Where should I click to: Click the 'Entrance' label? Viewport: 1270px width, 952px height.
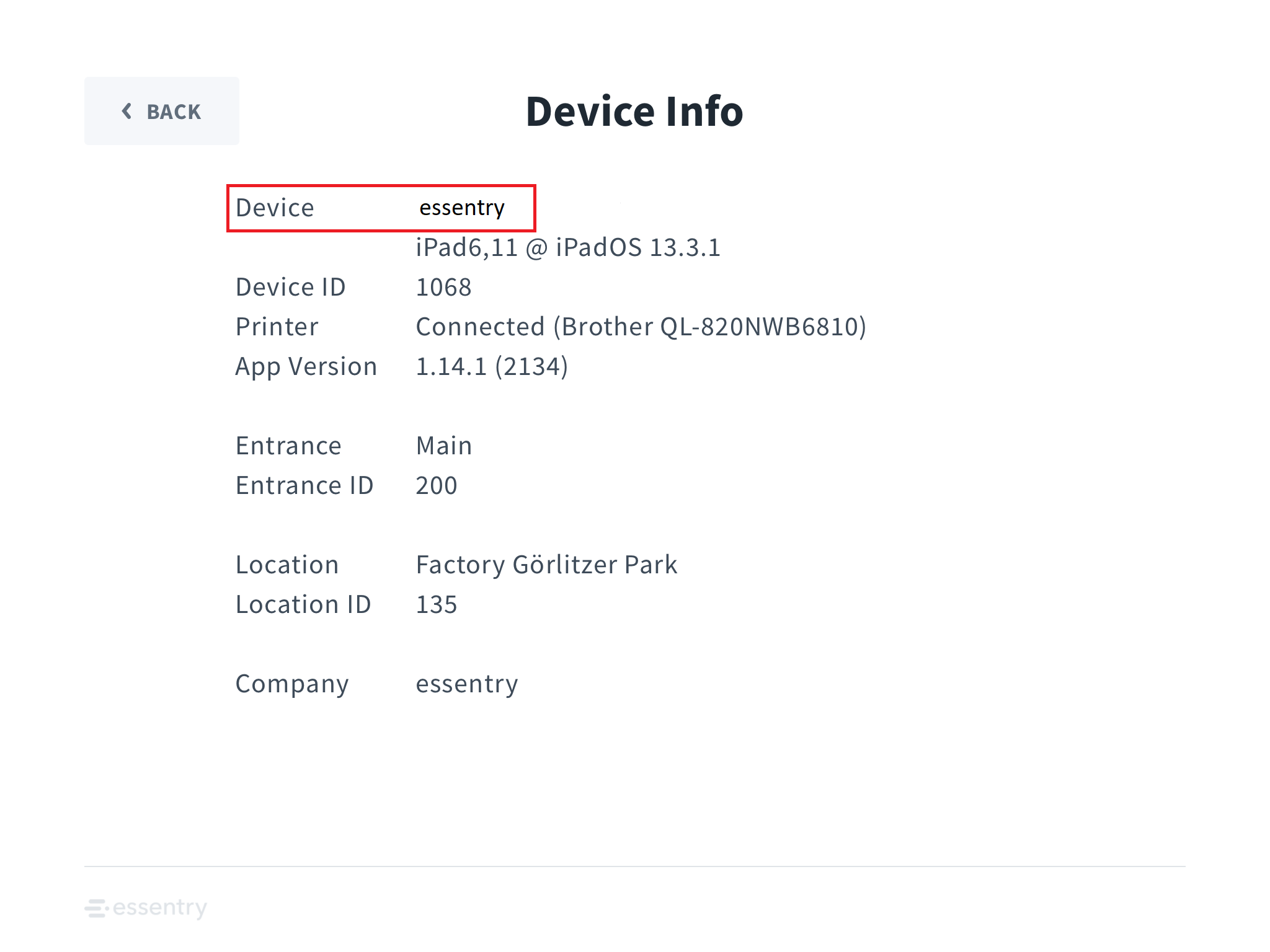pyautogui.click(x=288, y=446)
